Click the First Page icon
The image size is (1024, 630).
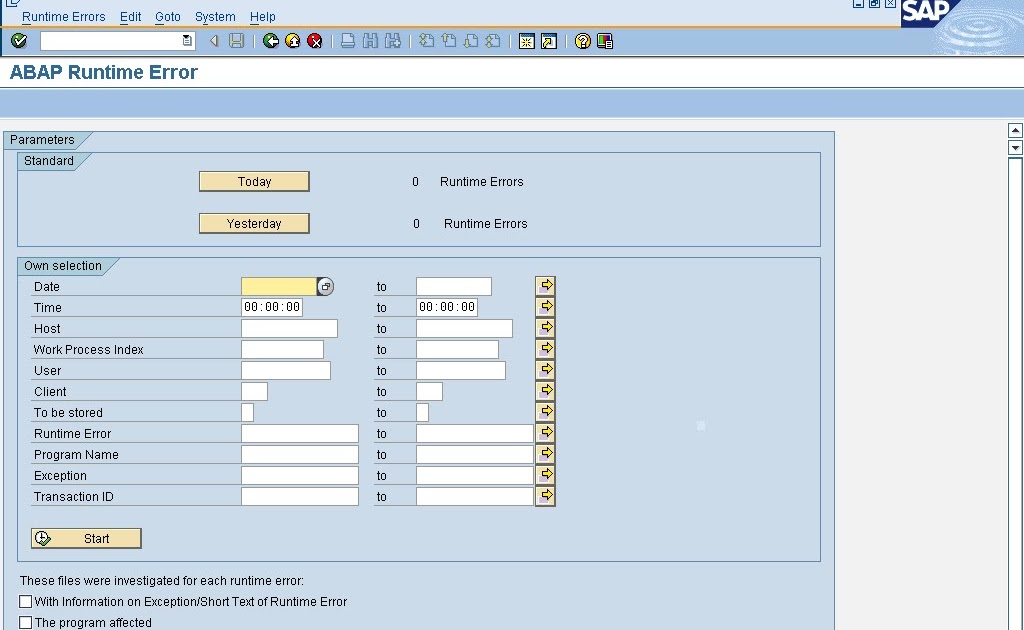426,41
